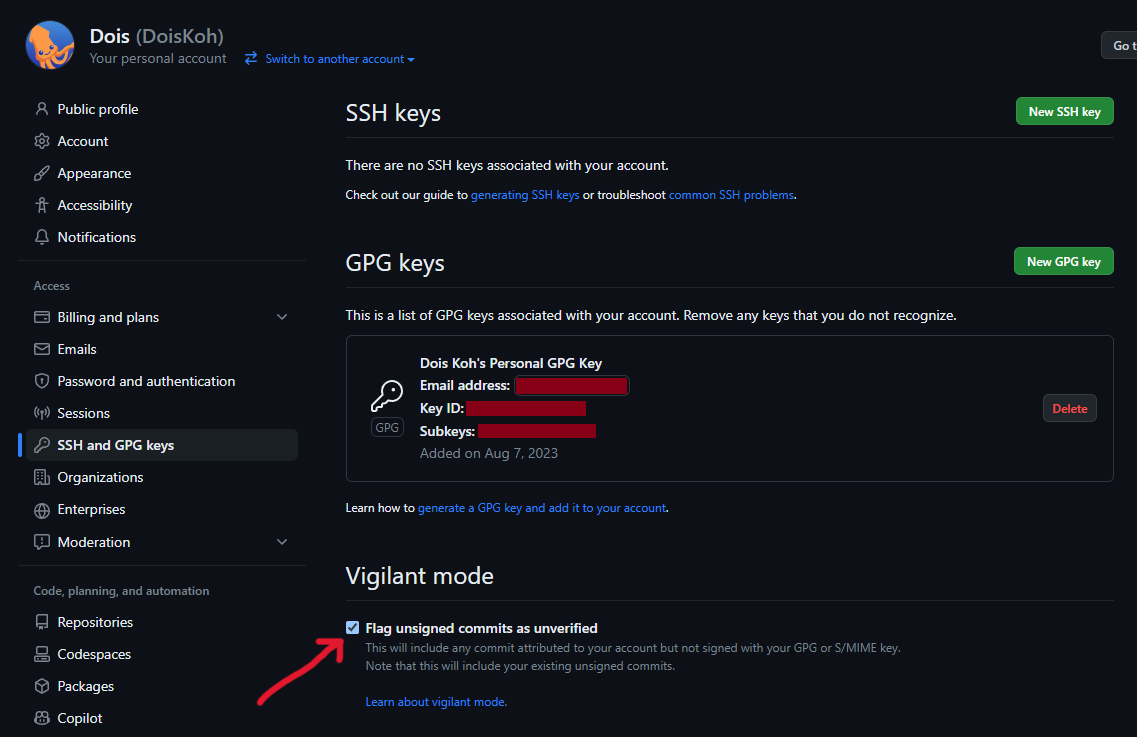Open Notifications settings

click(96, 236)
